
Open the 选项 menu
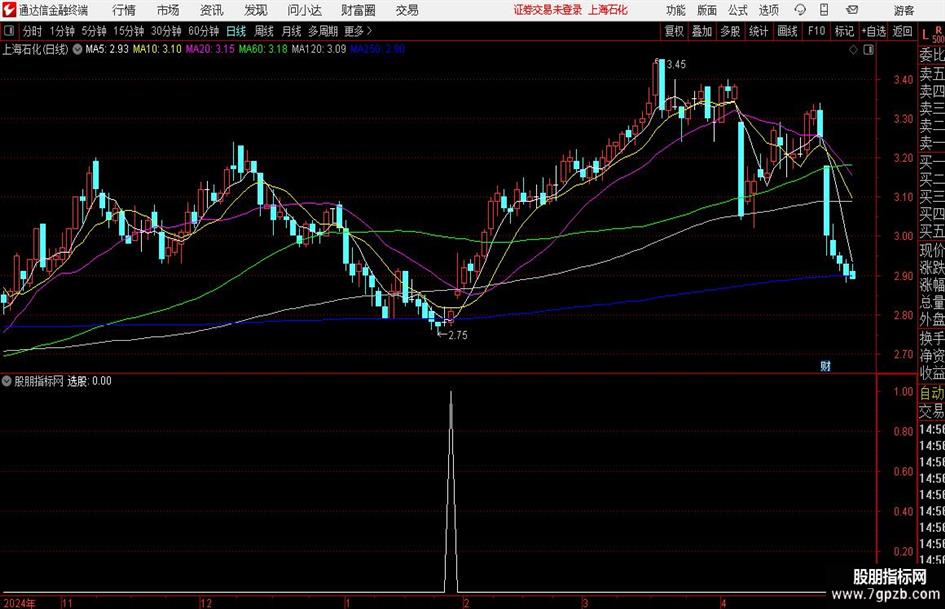tap(769, 10)
